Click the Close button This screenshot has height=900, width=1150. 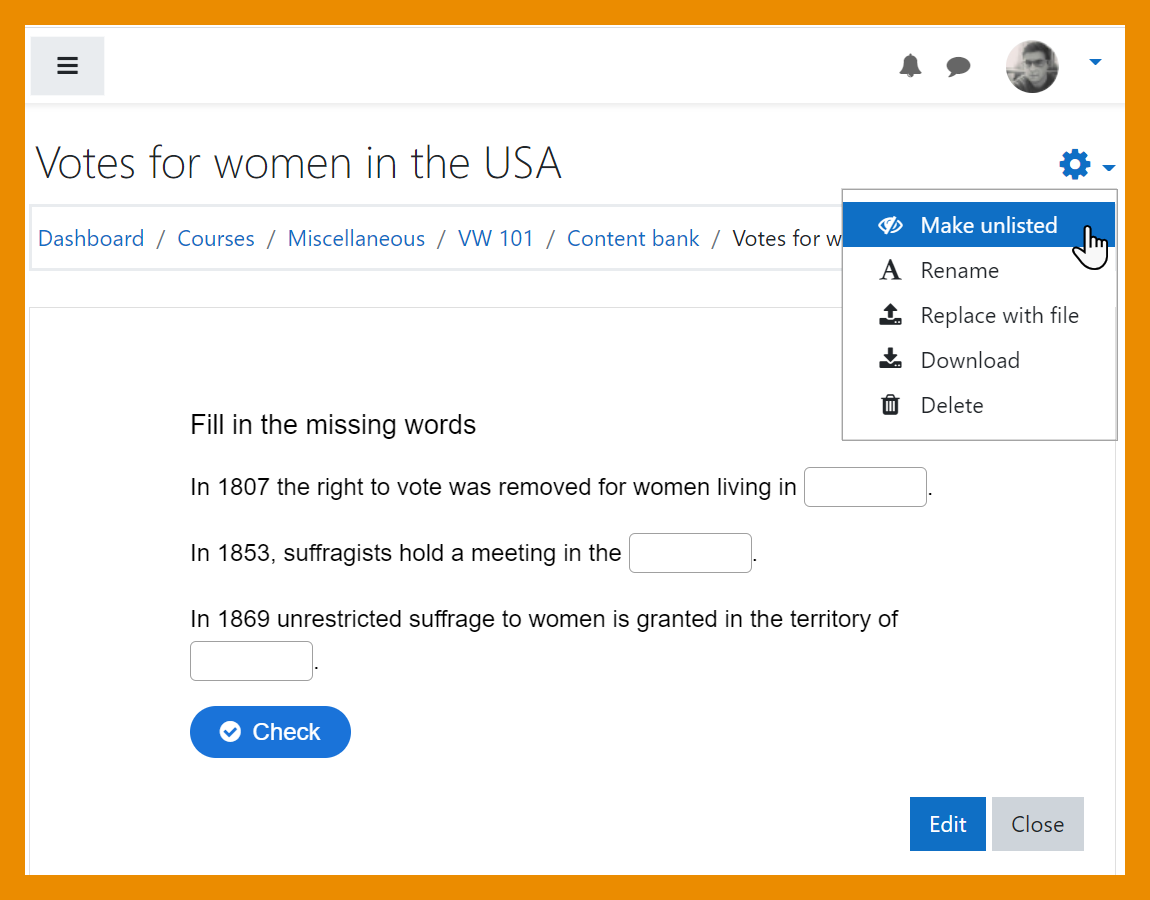1037,824
